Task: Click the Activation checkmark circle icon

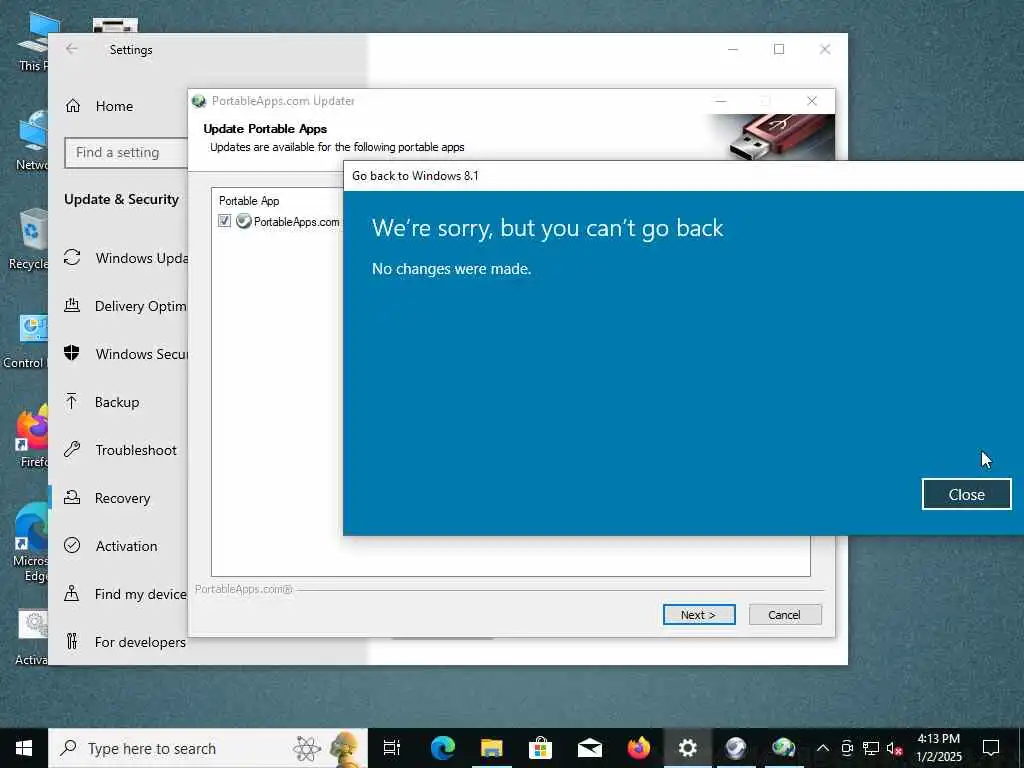Action: coord(72,545)
